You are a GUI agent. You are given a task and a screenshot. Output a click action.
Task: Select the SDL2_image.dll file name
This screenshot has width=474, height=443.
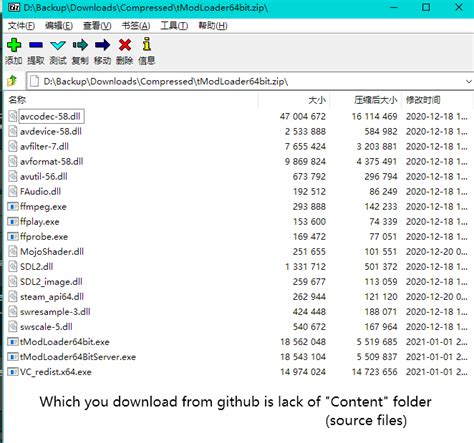point(51,282)
